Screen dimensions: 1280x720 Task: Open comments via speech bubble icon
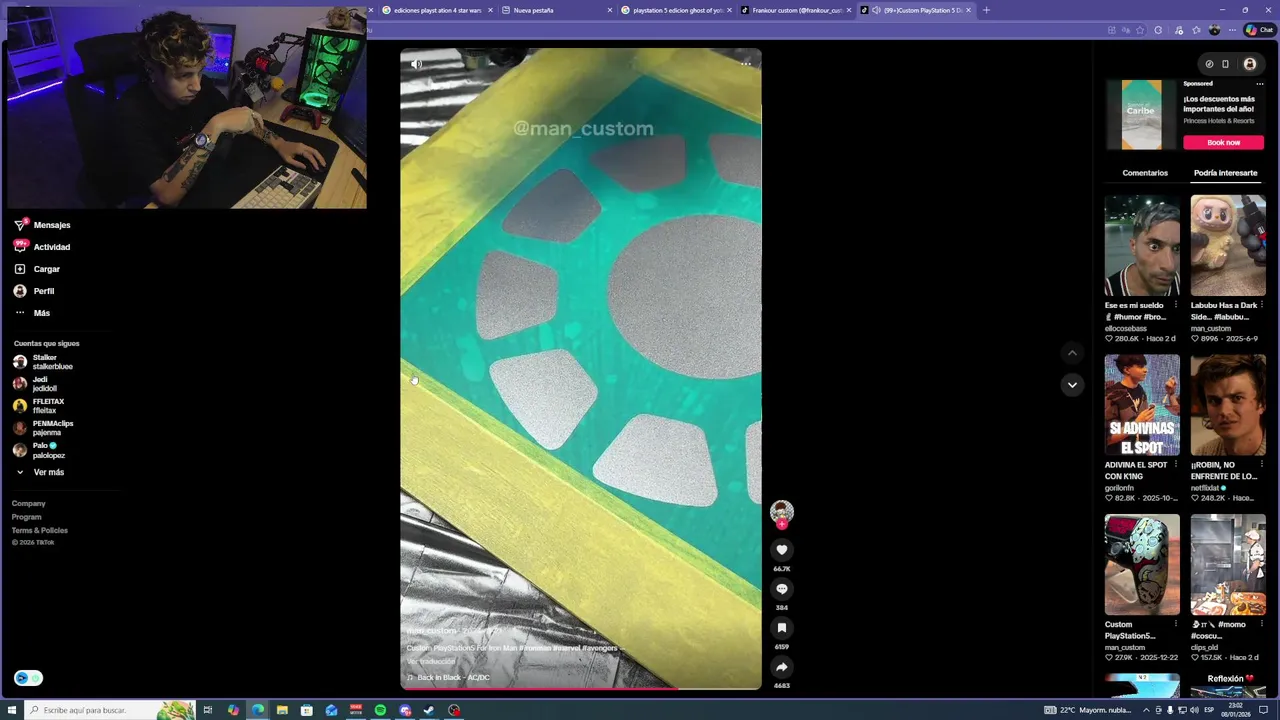tap(782, 589)
